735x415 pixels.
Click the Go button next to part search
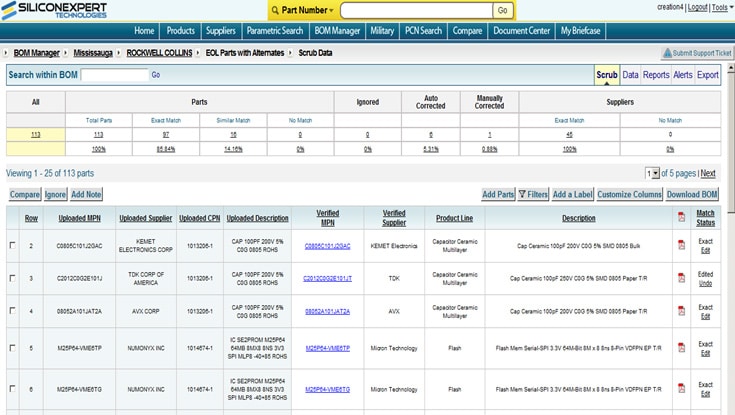pos(502,10)
